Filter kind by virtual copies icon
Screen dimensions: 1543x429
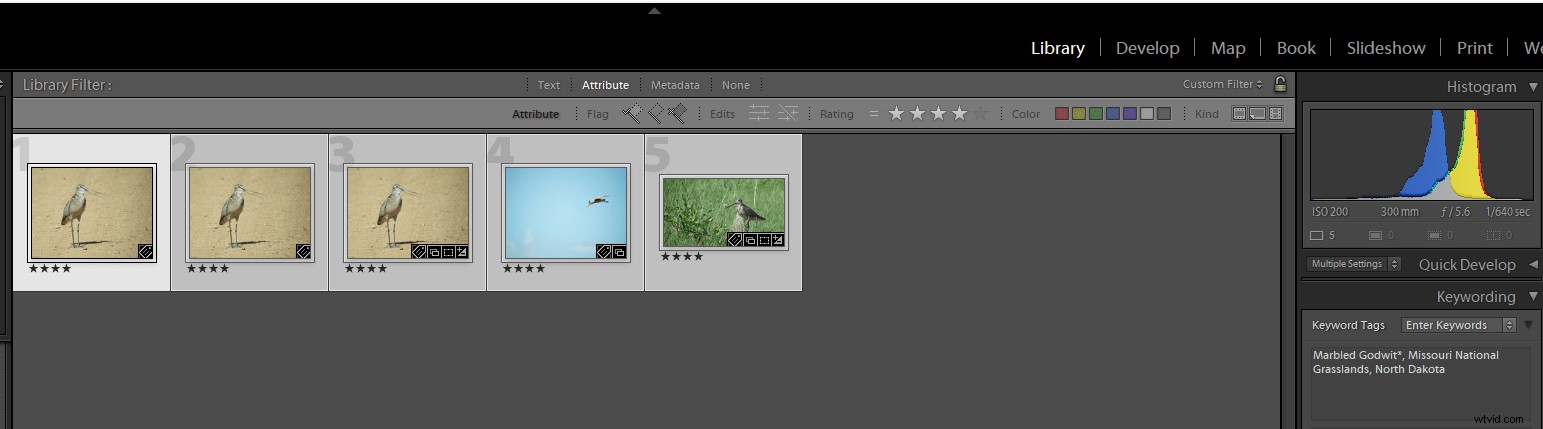click(x=1257, y=114)
